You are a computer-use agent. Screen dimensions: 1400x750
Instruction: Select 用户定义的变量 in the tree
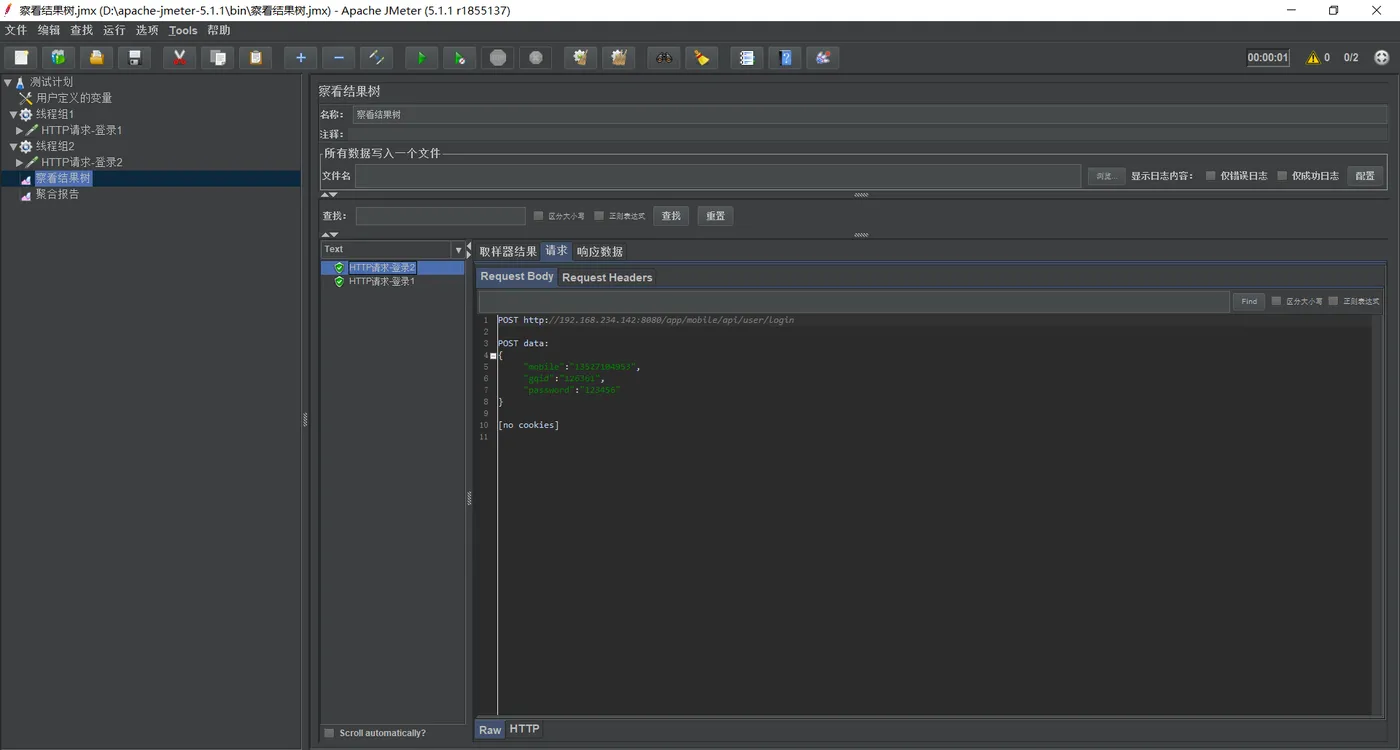pos(74,98)
